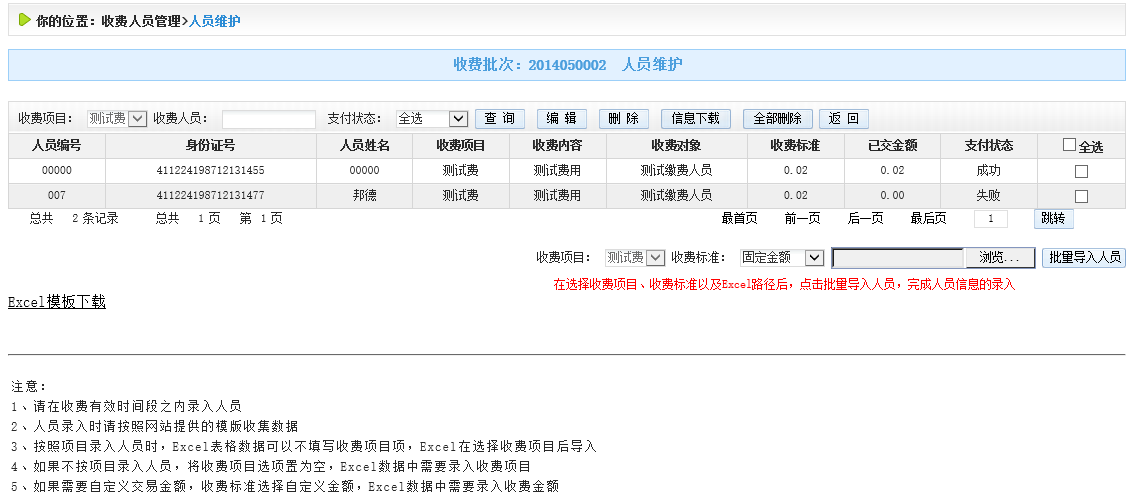The image size is (1132, 501).
Task: Click the 批量导入人员 button
Action: pos(1083,258)
